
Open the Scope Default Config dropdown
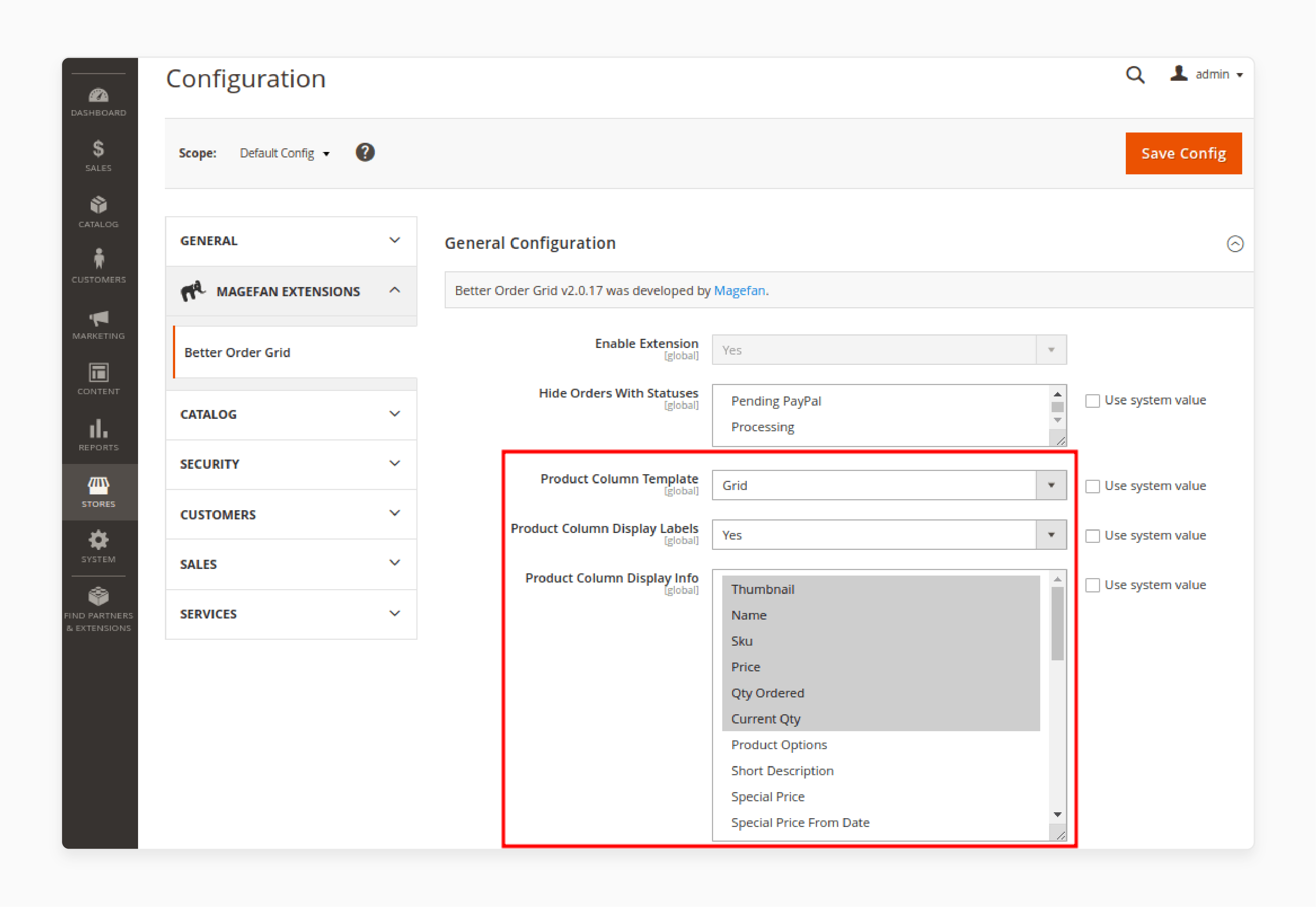284,153
